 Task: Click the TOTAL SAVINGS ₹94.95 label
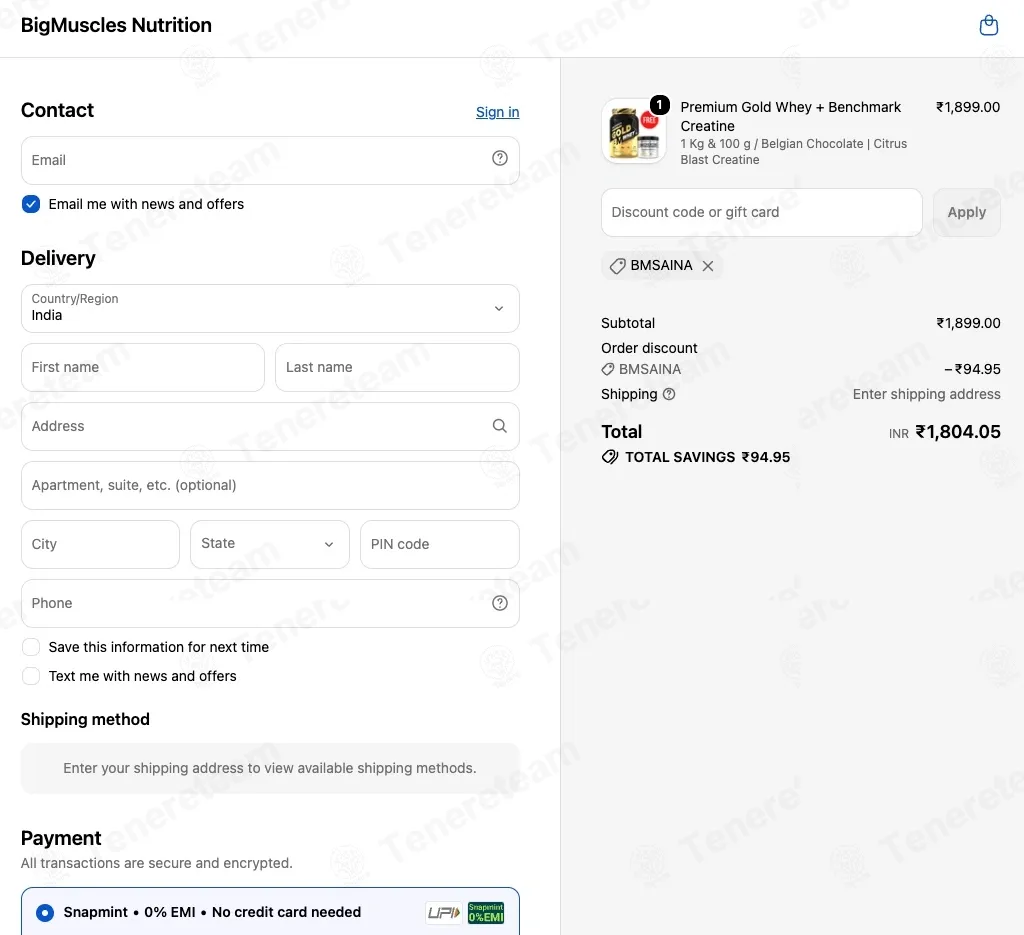[707, 457]
